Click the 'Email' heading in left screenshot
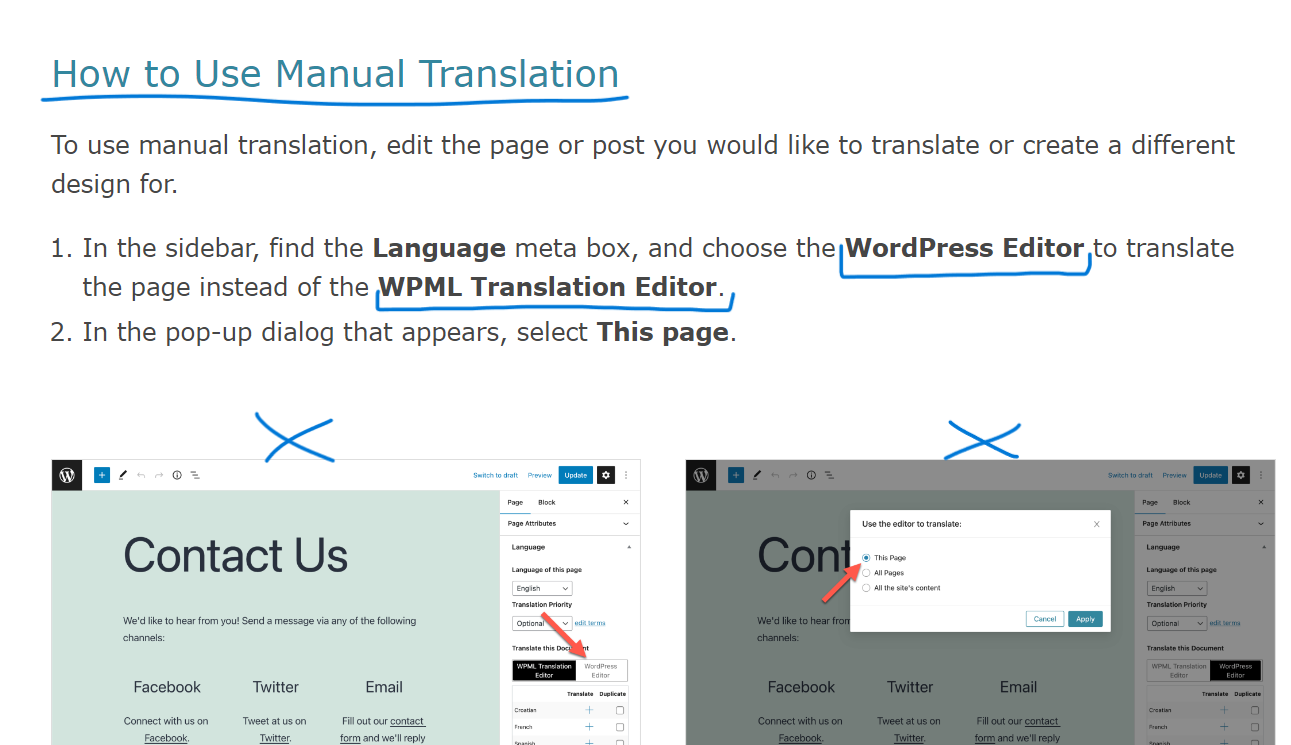The width and height of the screenshot is (1291, 745). 384,687
